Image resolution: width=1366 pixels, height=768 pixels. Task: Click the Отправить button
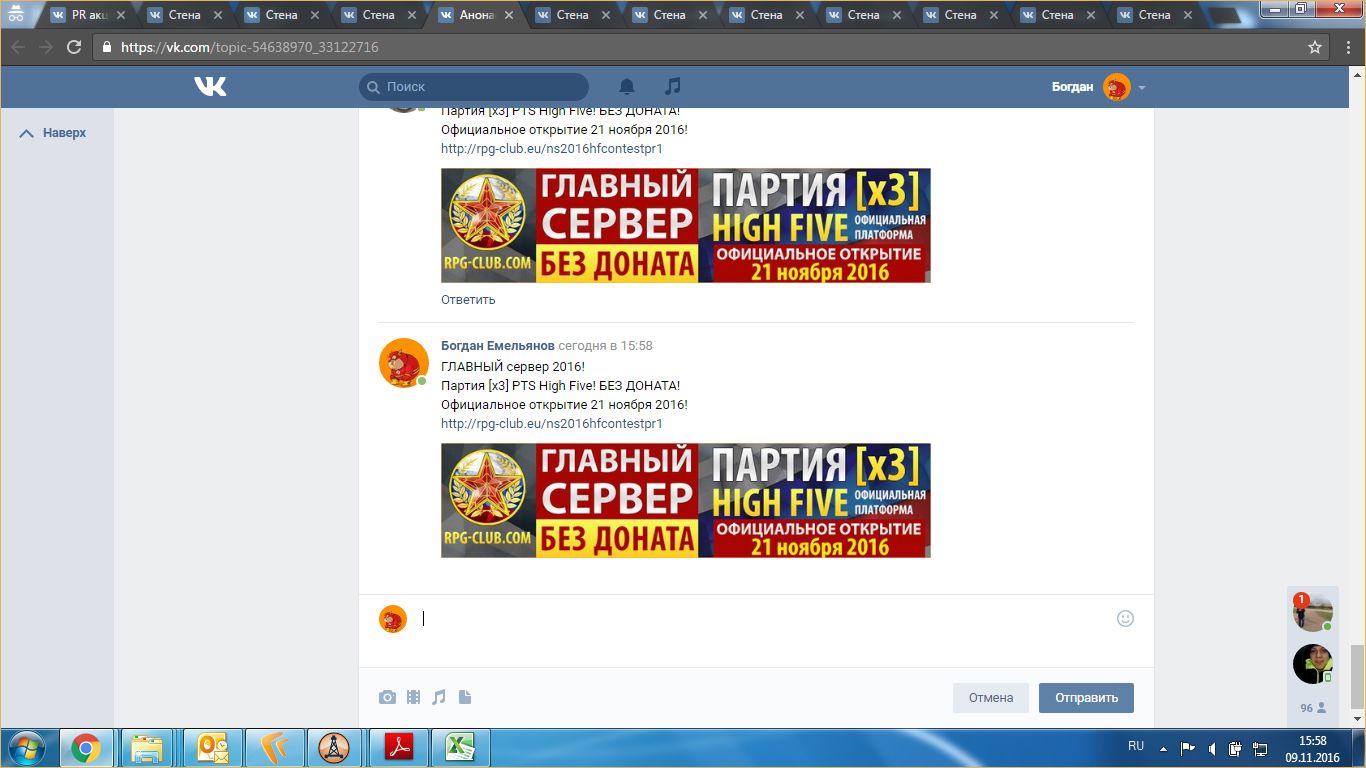tap(1086, 698)
